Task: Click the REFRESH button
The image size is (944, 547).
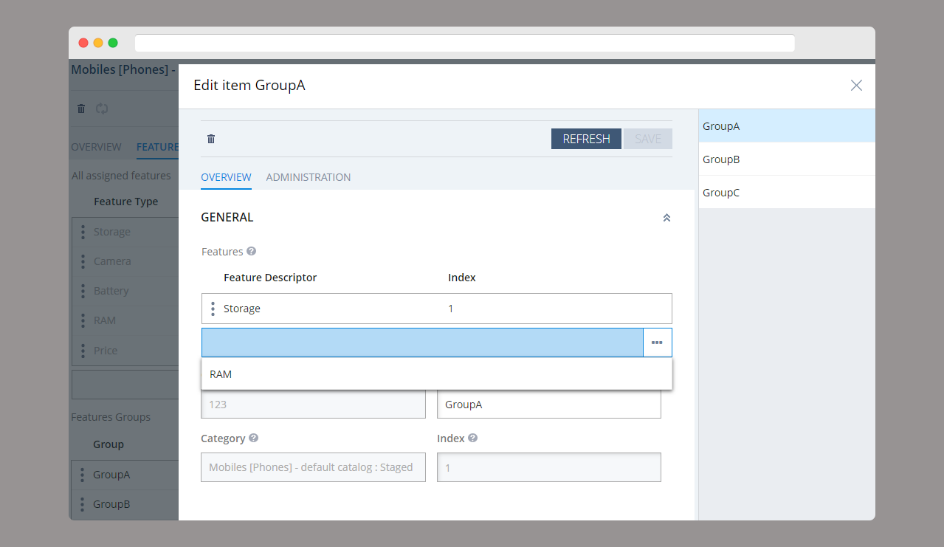Action: click(586, 139)
